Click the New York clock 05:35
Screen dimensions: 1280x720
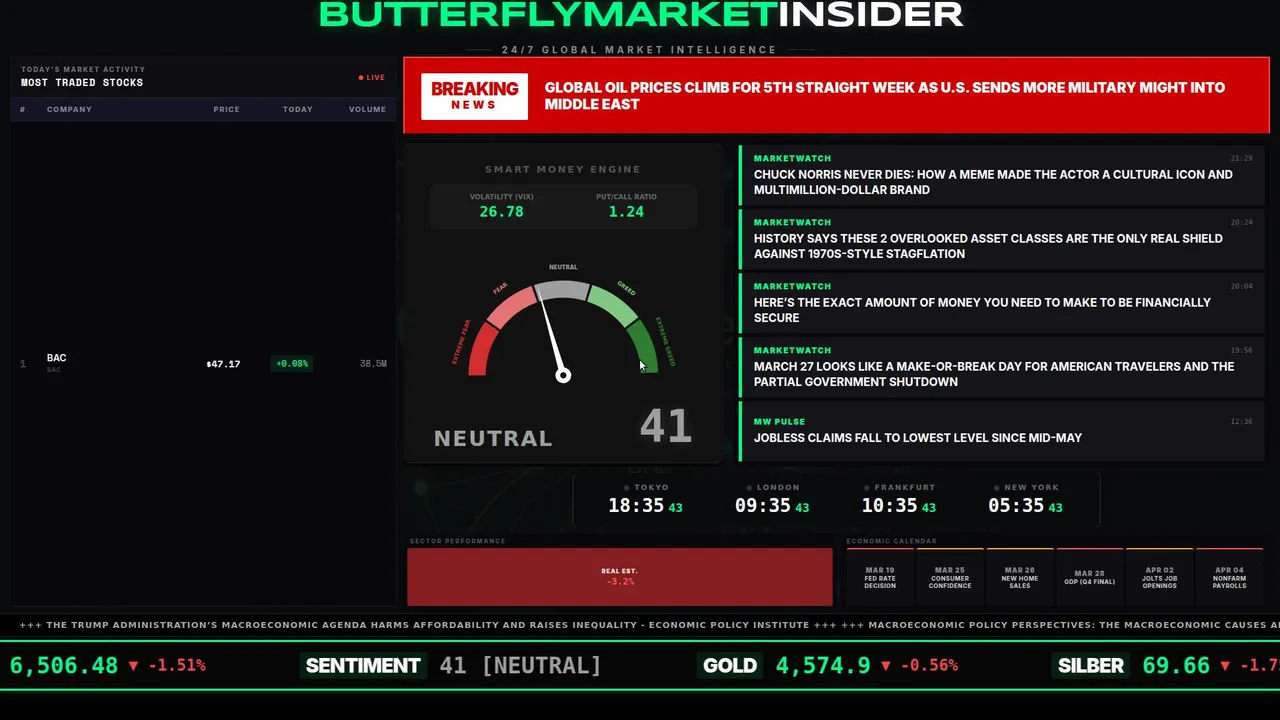click(x=1016, y=506)
